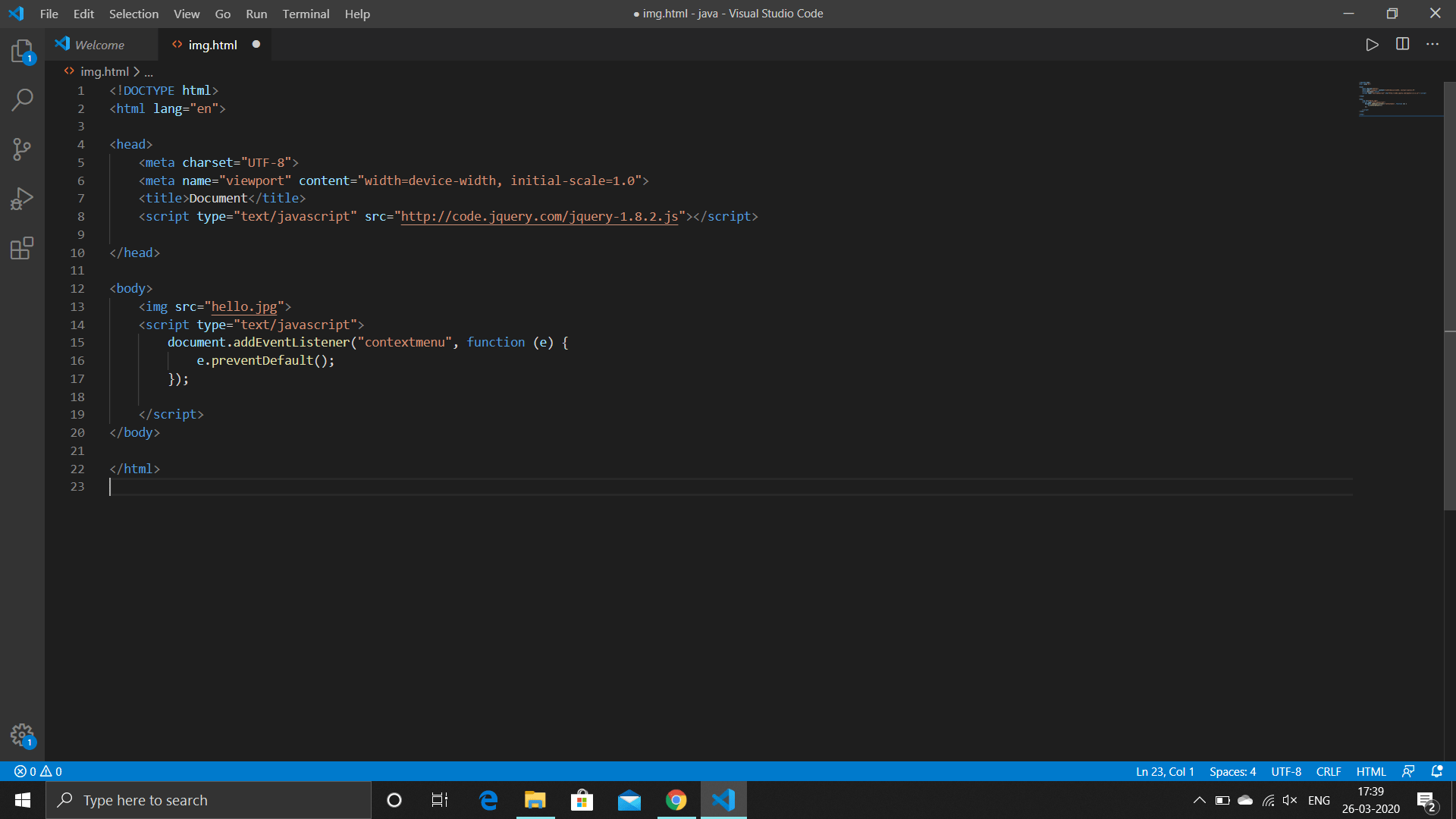Screen dimensions: 1456x819
Task: Change the line ending from CRLF
Action: point(1328,771)
